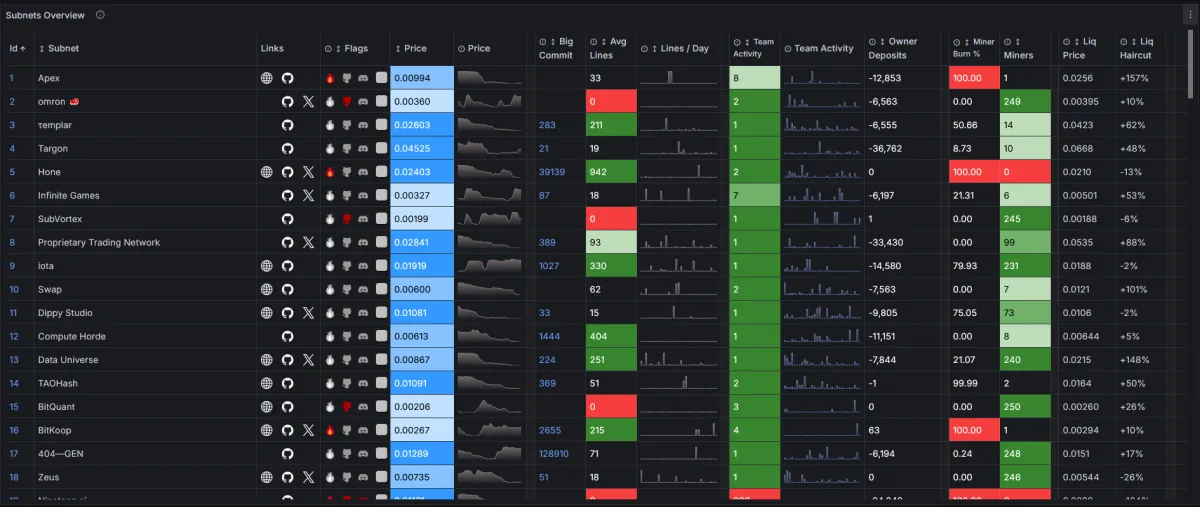
Task: Sort by the Liq Haircut column header
Action: [x=1136, y=48]
